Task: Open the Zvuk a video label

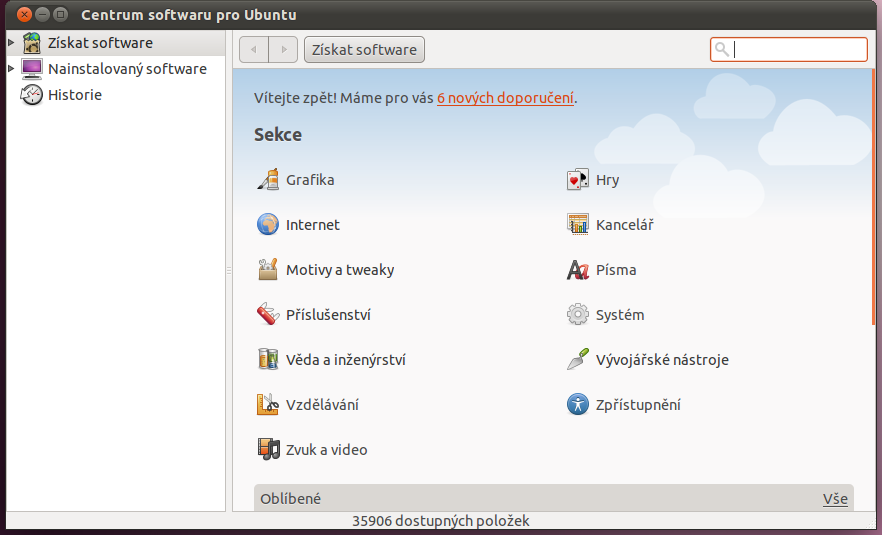Action: point(326,449)
